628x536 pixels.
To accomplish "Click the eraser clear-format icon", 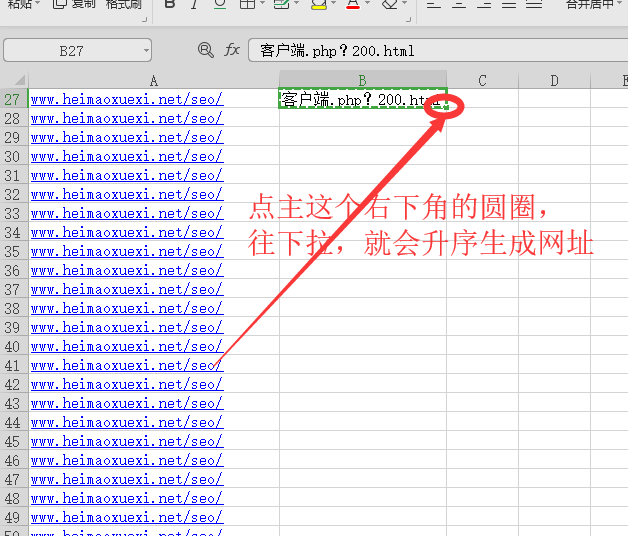I will (390, 4).
